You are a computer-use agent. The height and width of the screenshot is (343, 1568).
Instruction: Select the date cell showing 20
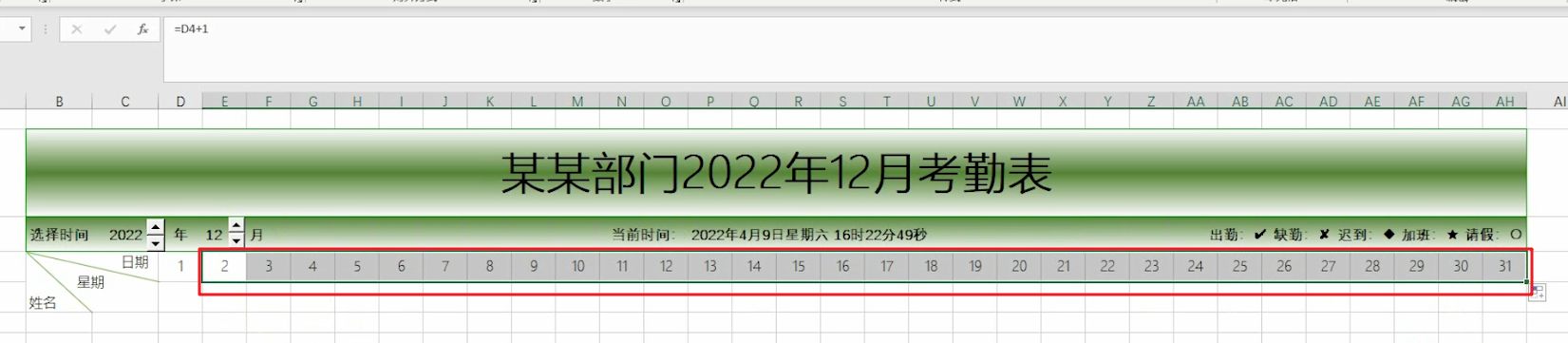tap(1019, 267)
